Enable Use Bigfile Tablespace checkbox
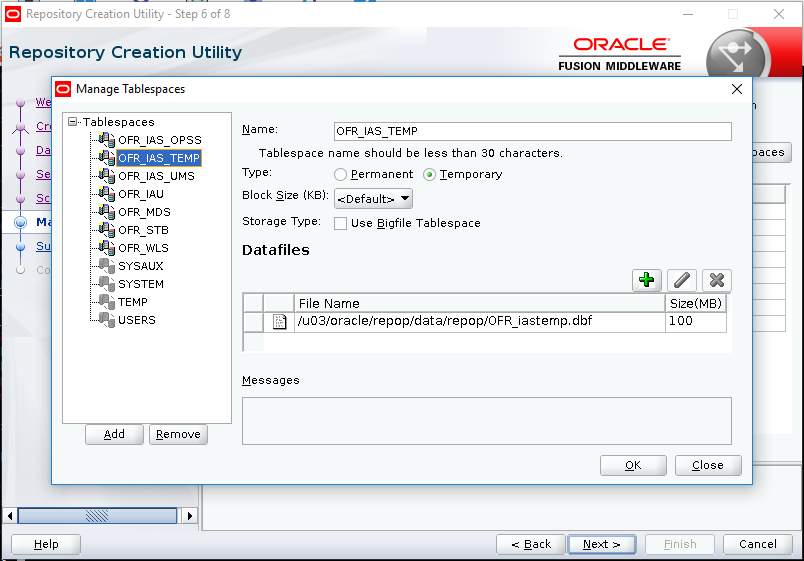 tap(340, 223)
